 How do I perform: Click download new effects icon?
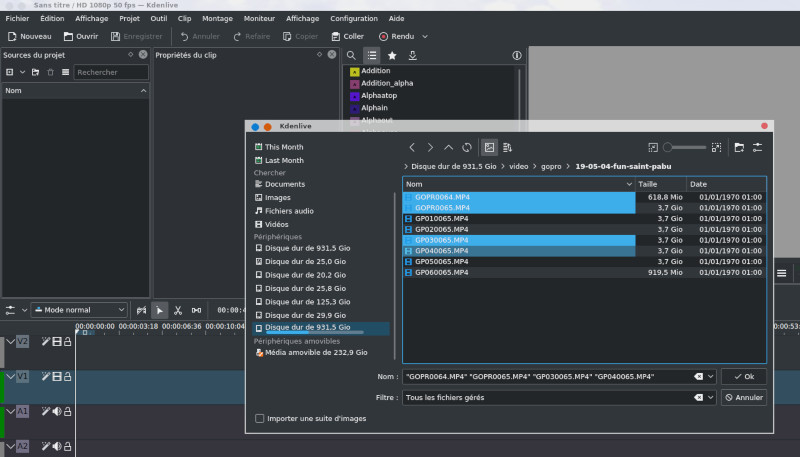click(412, 55)
